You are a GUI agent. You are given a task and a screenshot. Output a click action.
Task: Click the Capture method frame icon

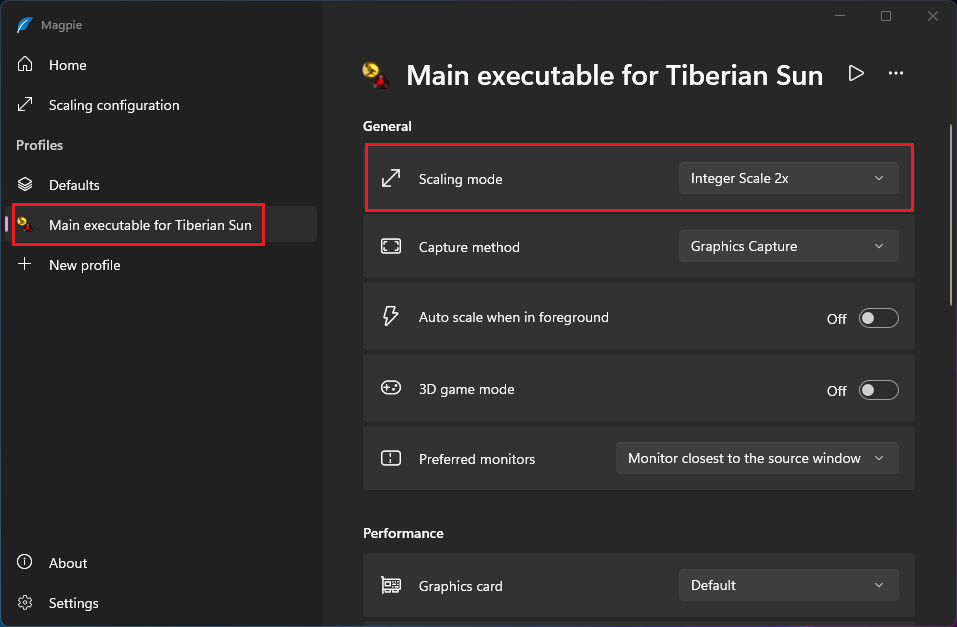[x=391, y=246]
